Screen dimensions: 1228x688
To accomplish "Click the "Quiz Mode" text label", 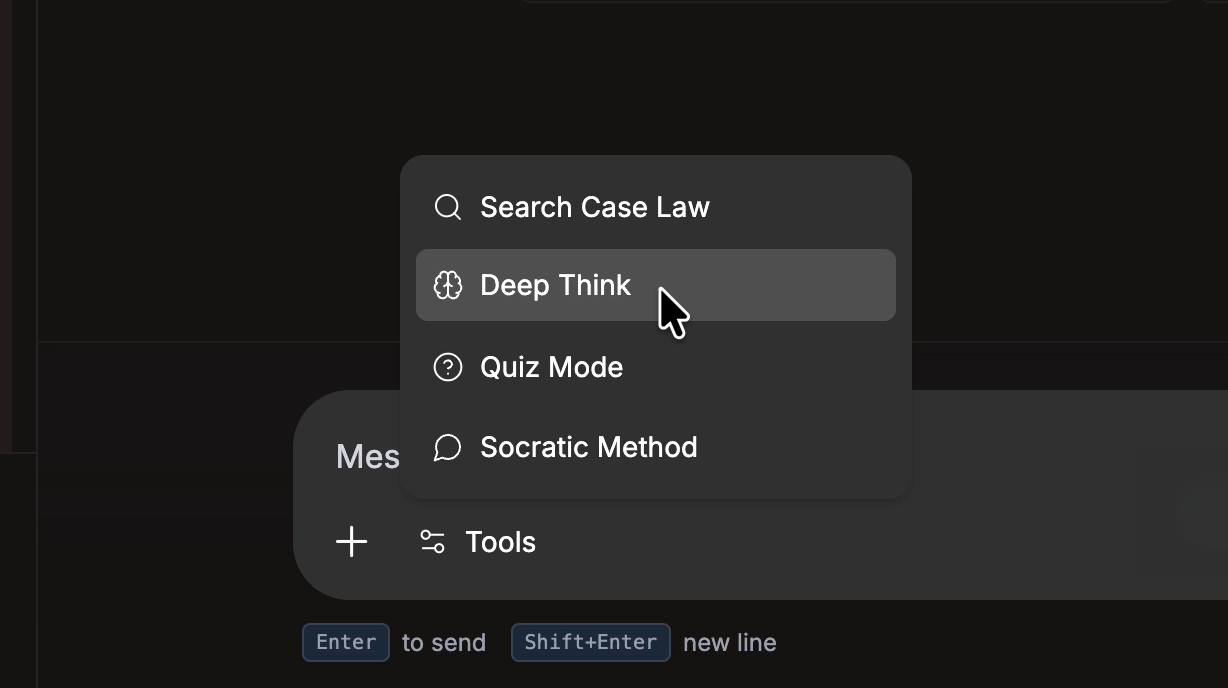I will 551,367.
